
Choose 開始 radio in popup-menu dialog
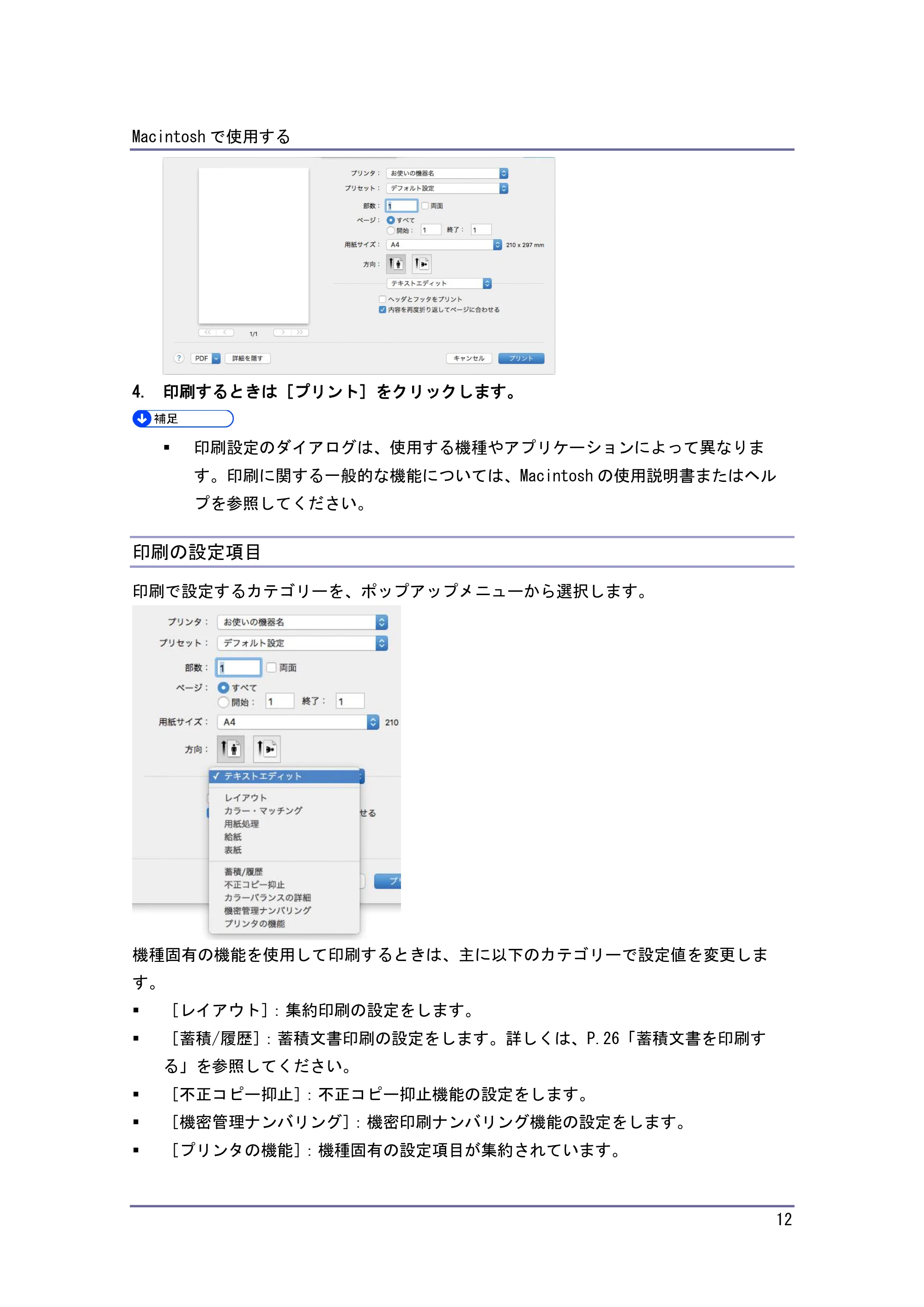click(224, 702)
